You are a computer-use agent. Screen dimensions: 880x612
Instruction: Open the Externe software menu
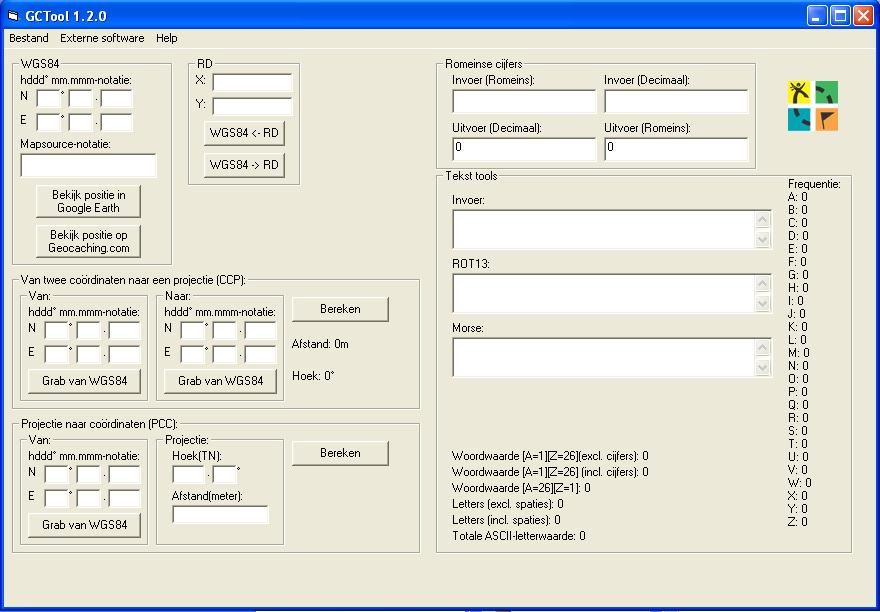(x=103, y=38)
